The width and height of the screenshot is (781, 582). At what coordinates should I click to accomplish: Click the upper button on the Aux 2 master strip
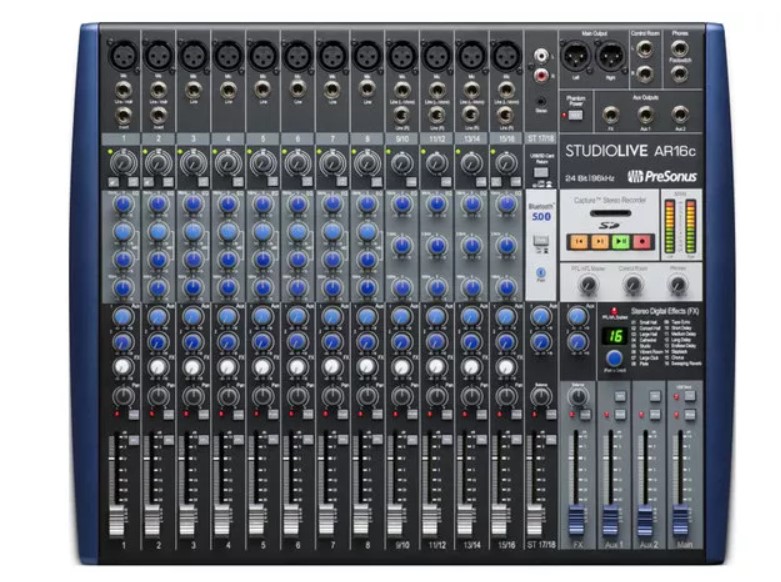pos(655,396)
